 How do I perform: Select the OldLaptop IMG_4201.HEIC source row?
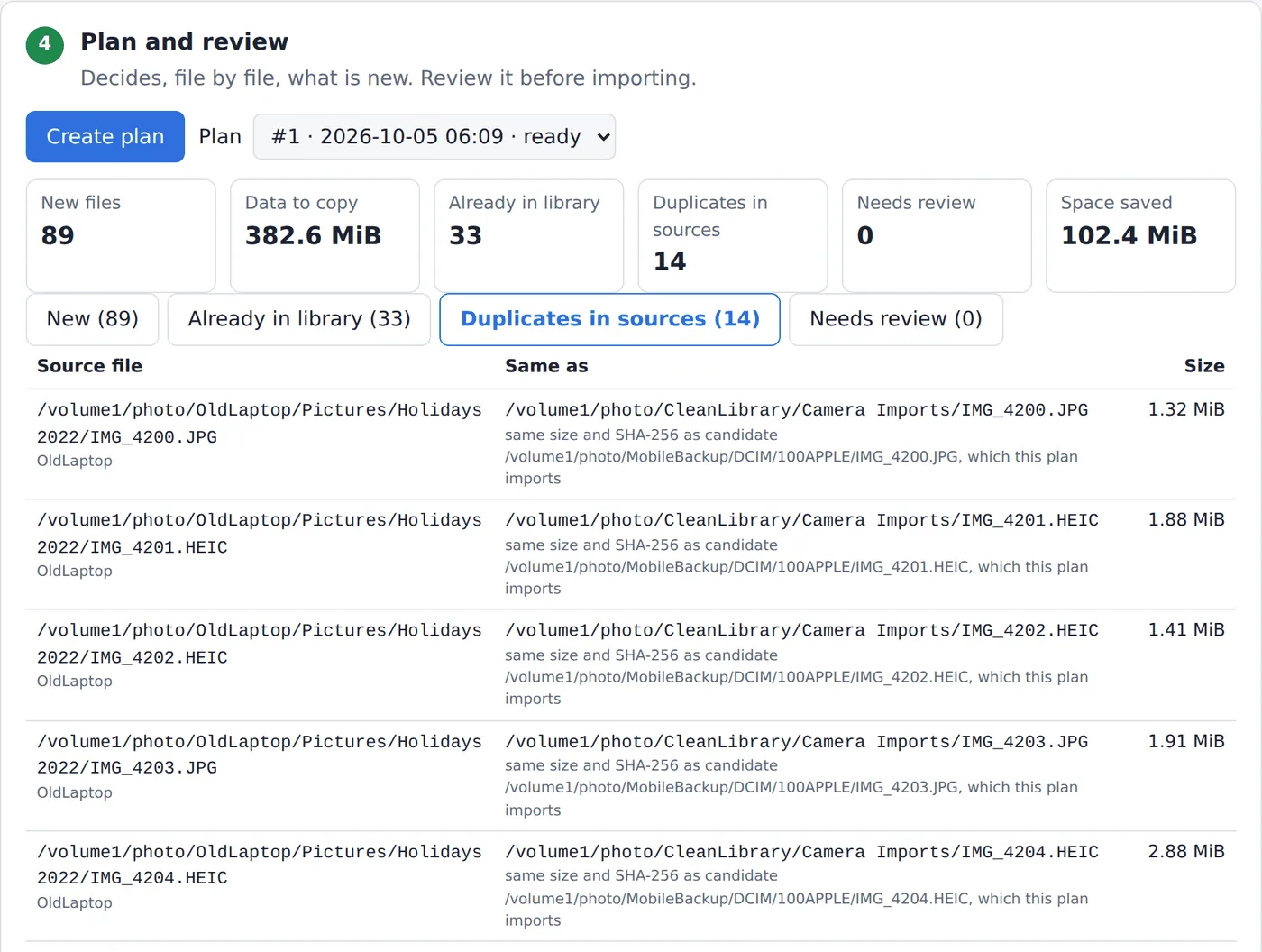[x=631, y=554]
